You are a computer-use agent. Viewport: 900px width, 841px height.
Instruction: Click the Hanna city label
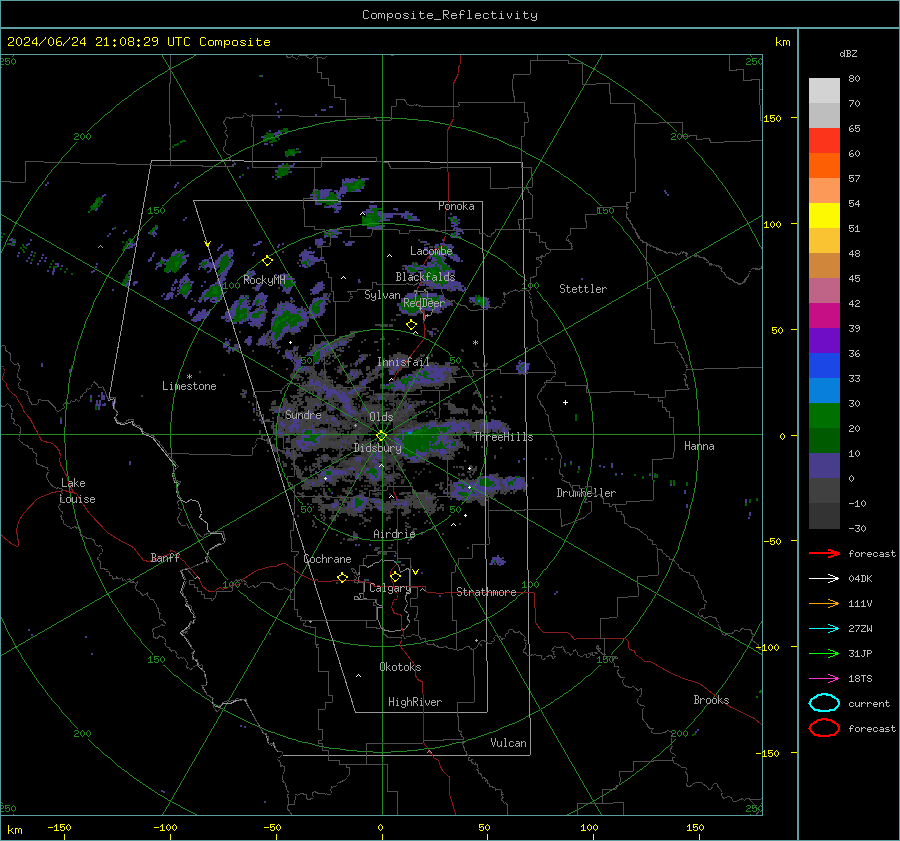pos(699,446)
